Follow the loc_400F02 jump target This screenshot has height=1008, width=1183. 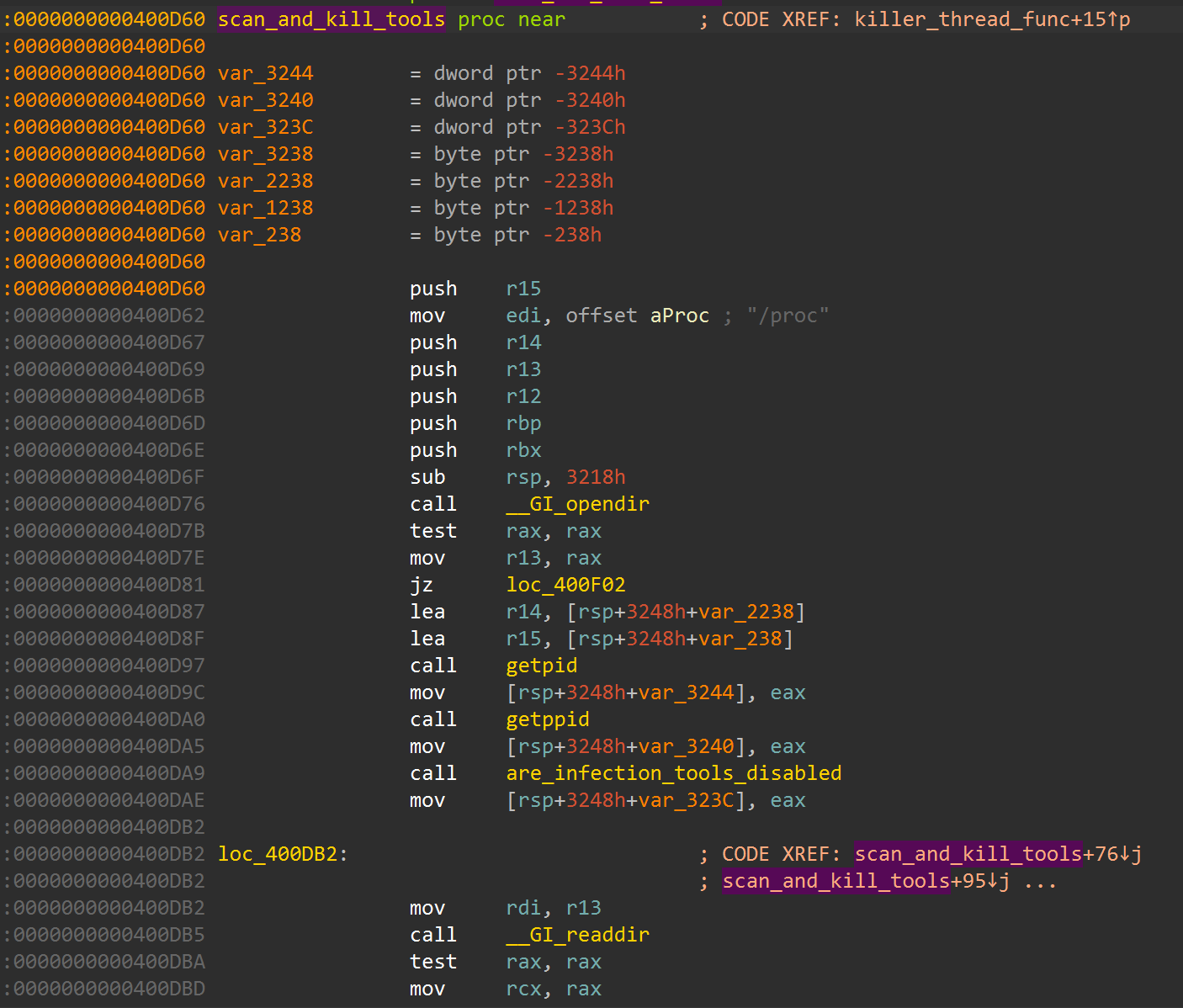(565, 584)
